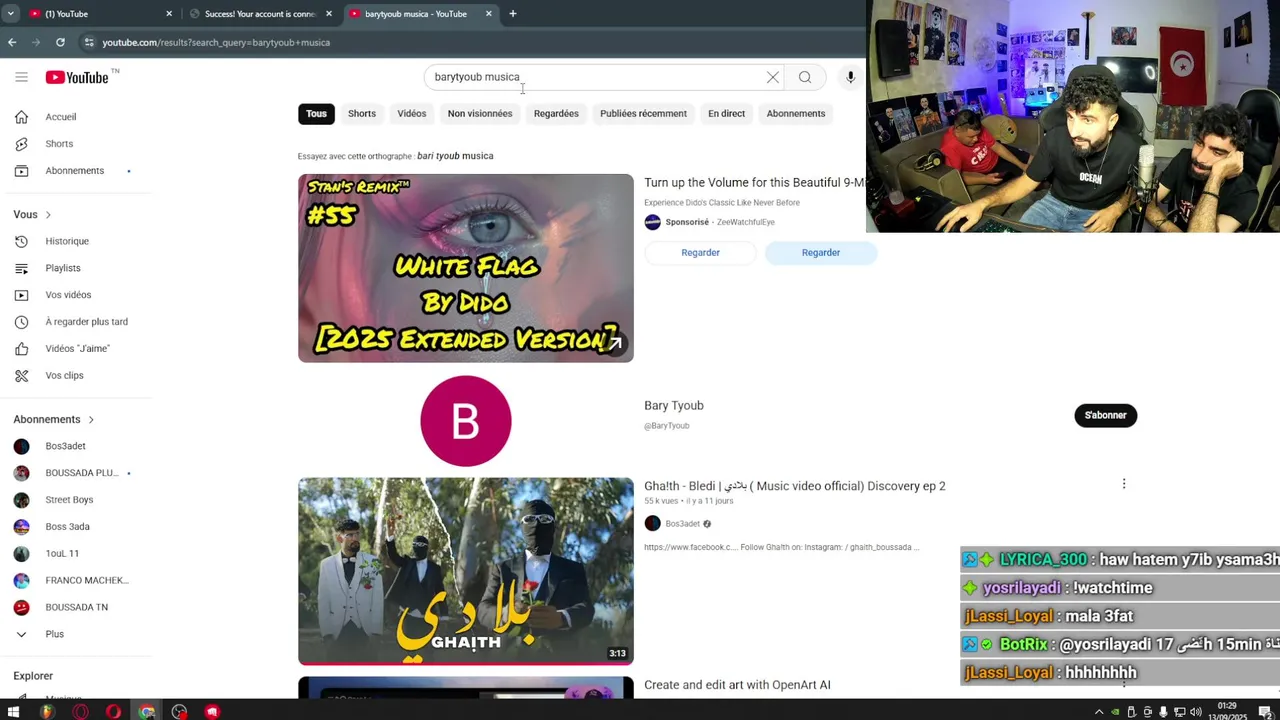Open Bos3adet channel under Bledi video
Screen dimensions: 1280x720
[683, 524]
